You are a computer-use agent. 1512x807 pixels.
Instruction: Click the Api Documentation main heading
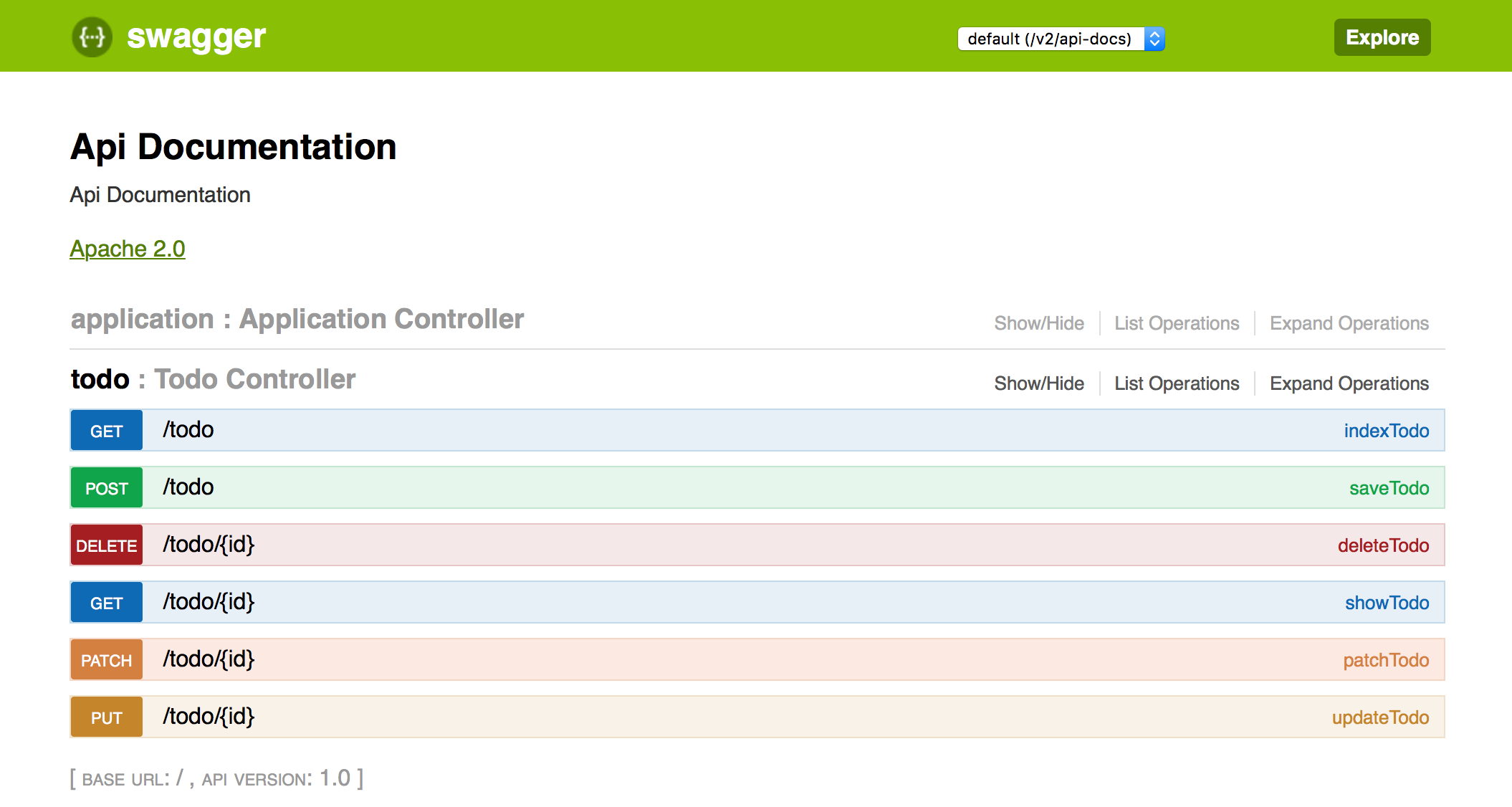pos(234,147)
